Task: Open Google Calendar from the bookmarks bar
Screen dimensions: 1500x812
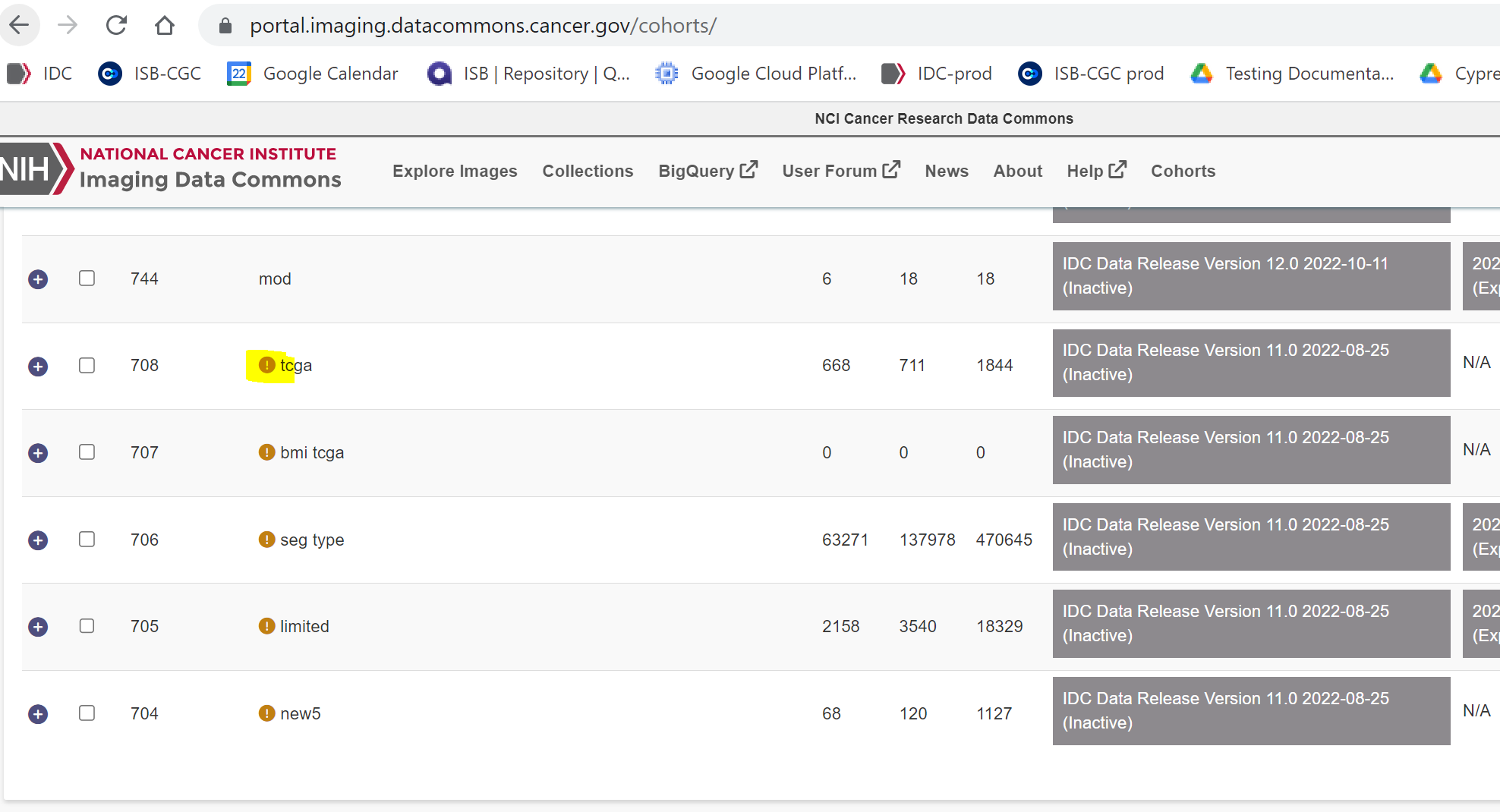Action: (x=312, y=73)
